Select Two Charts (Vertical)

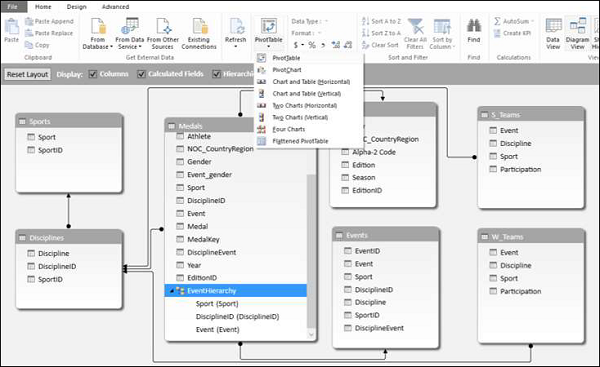(308, 117)
